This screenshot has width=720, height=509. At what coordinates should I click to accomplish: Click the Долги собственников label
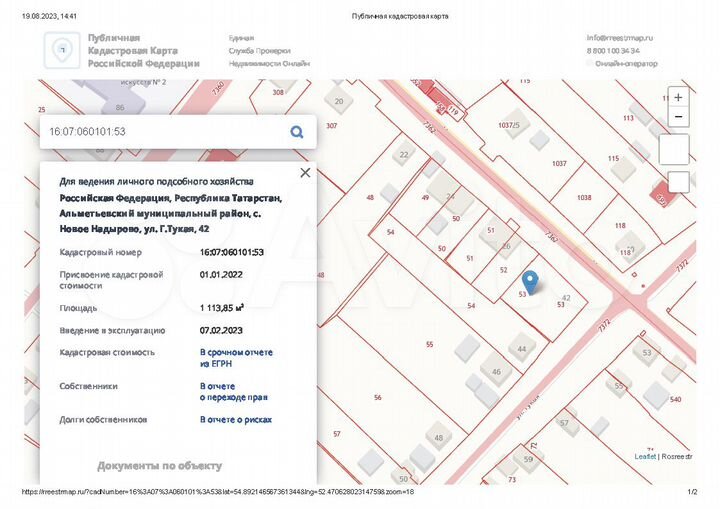point(103,419)
